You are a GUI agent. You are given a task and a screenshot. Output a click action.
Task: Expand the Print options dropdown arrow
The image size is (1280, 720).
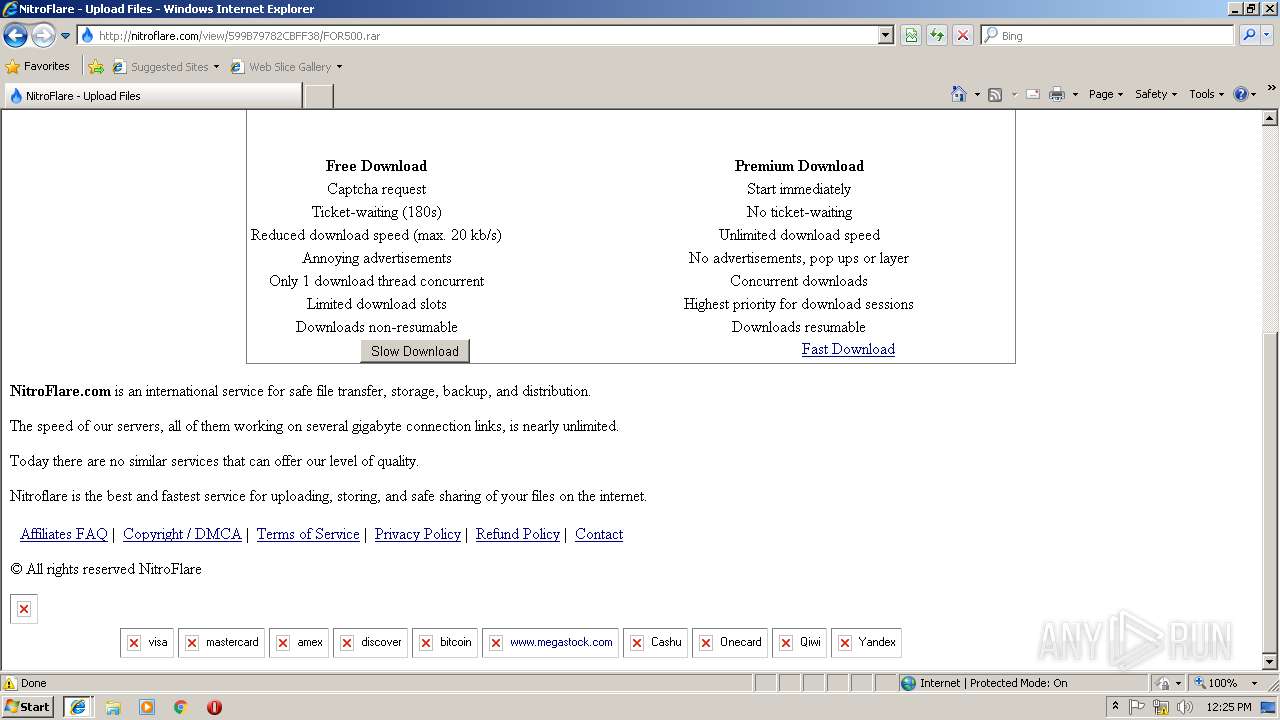coord(1075,94)
